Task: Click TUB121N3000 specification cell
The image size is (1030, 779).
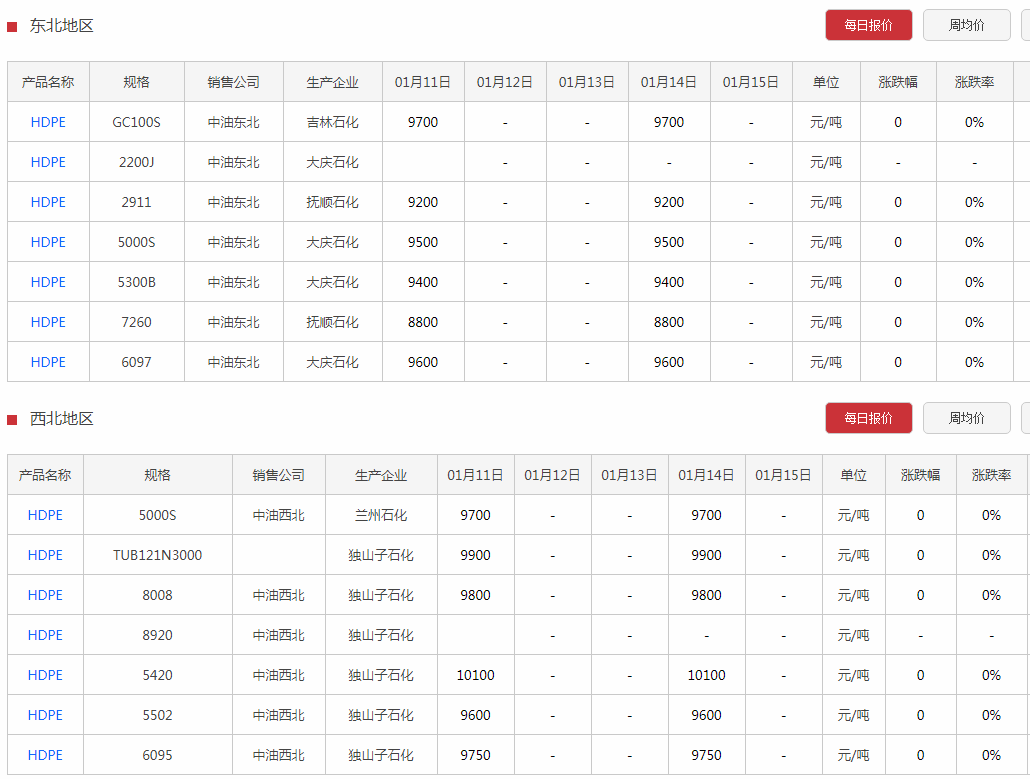Action: coord(158,555)
